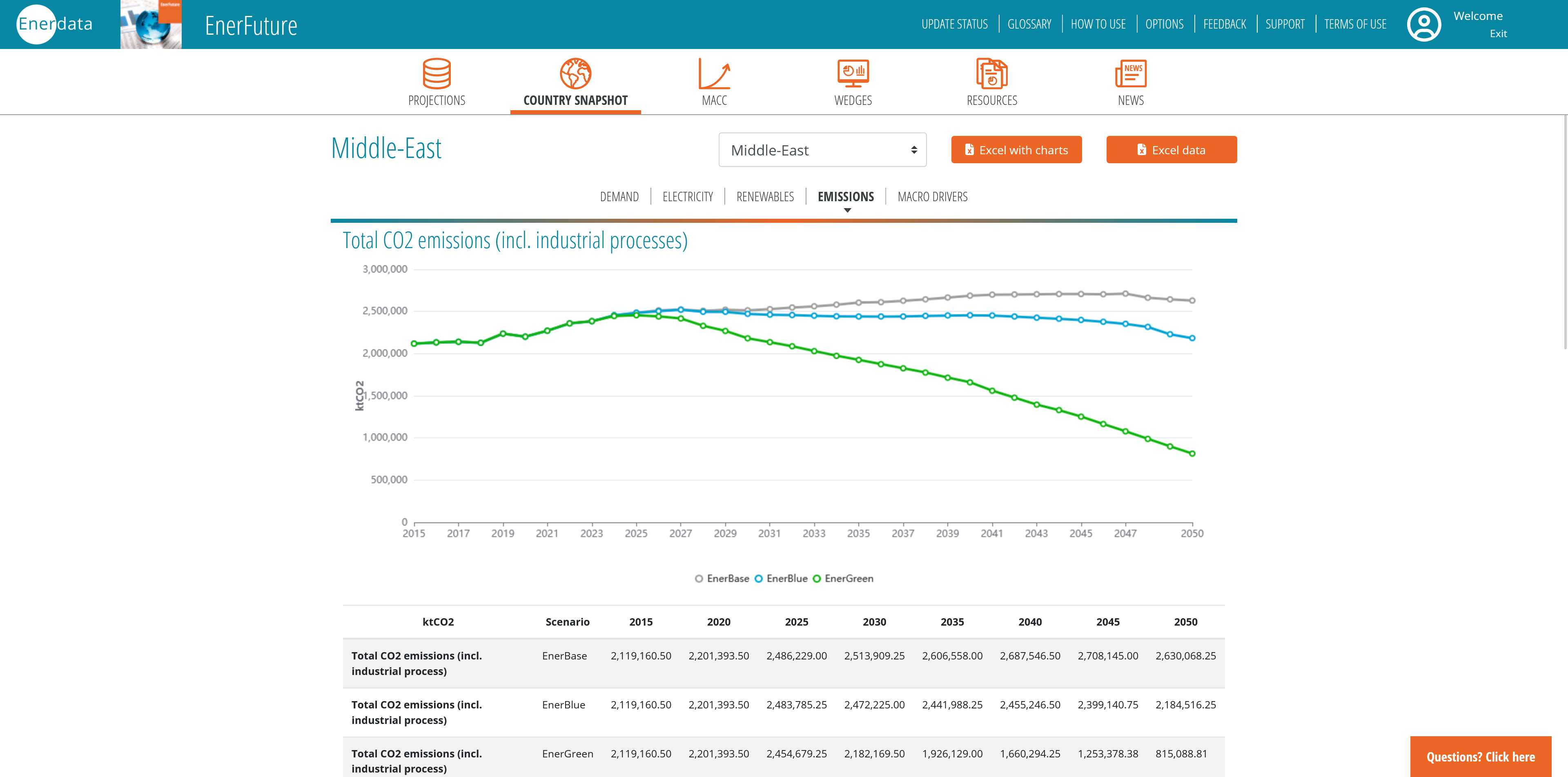Switch to the Electricity tab
Image resolution: width=1568 pixels, height=777 pixels.
[687, 197]
